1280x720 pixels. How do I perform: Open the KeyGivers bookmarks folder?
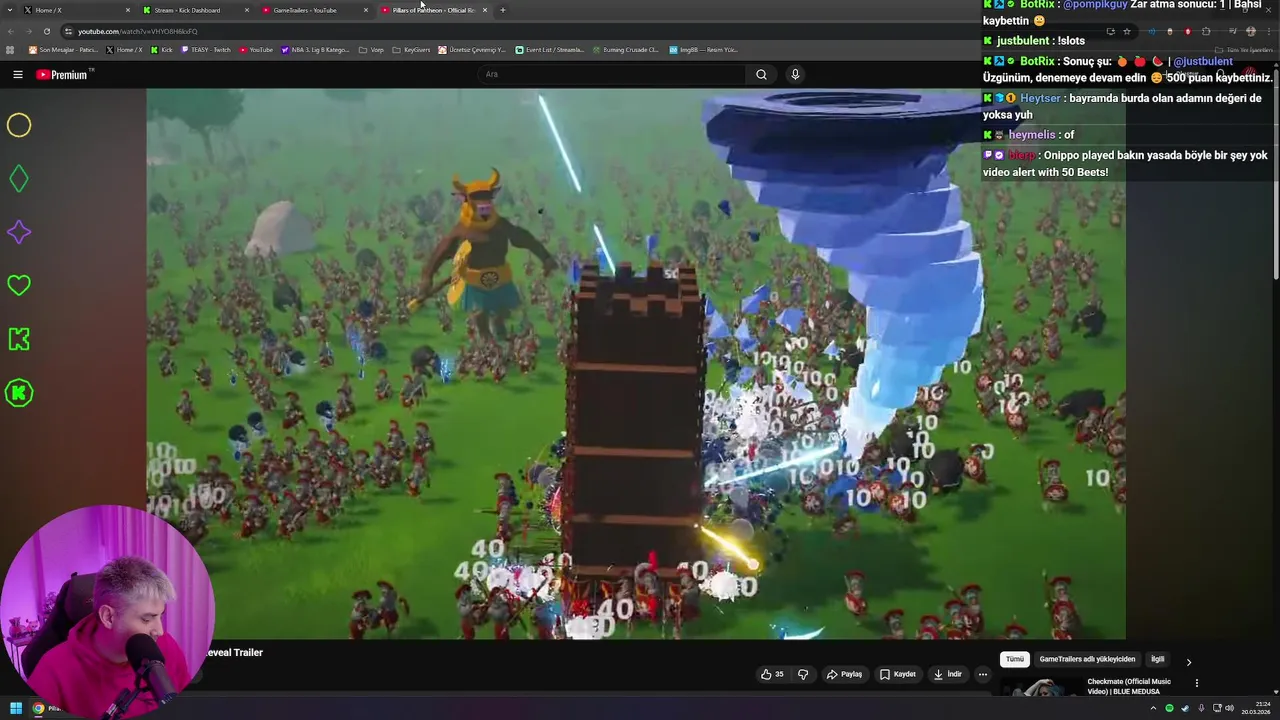click(x=411, y=49)
